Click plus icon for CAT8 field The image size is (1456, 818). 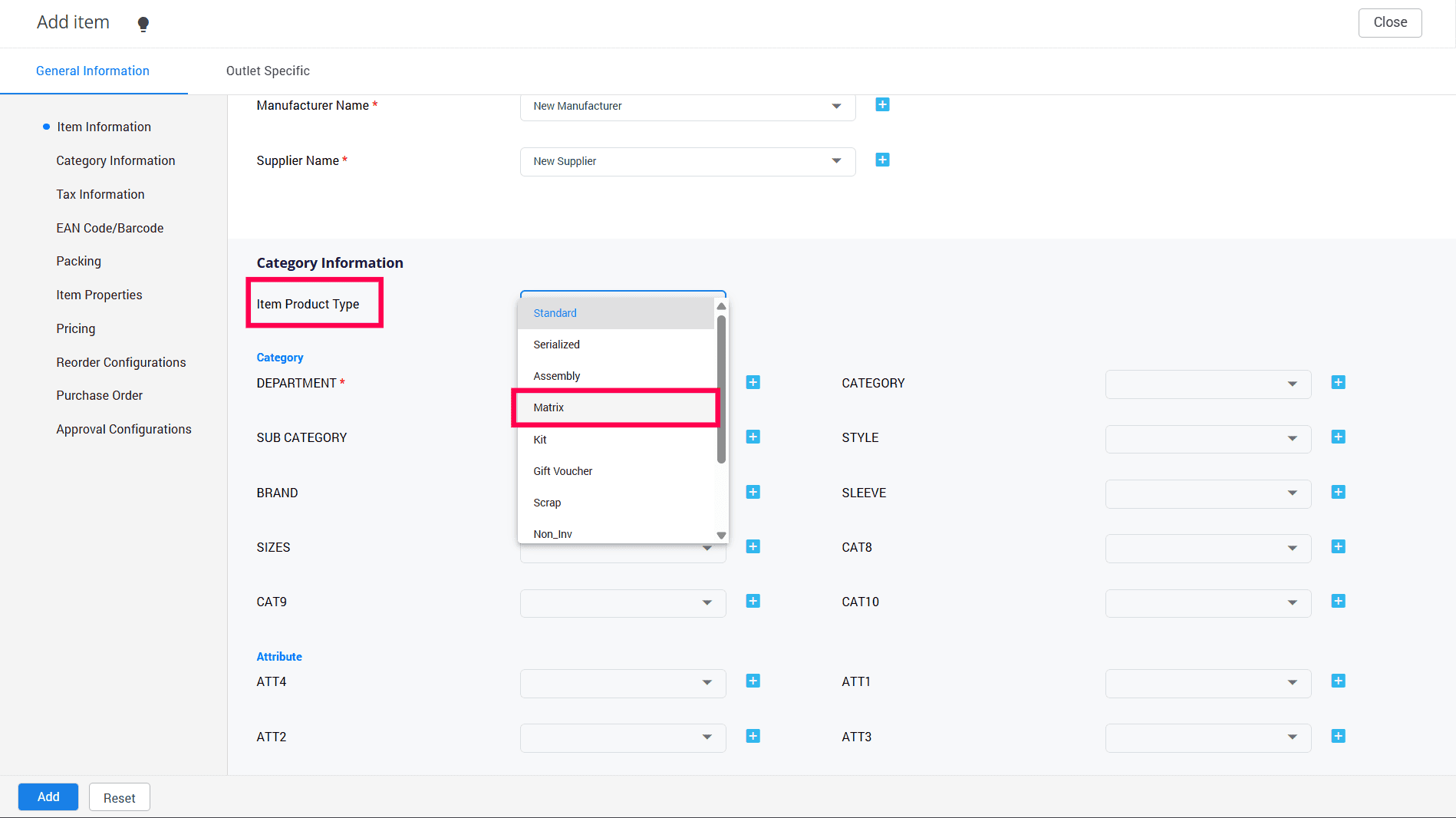click(x=1339, y=546)
